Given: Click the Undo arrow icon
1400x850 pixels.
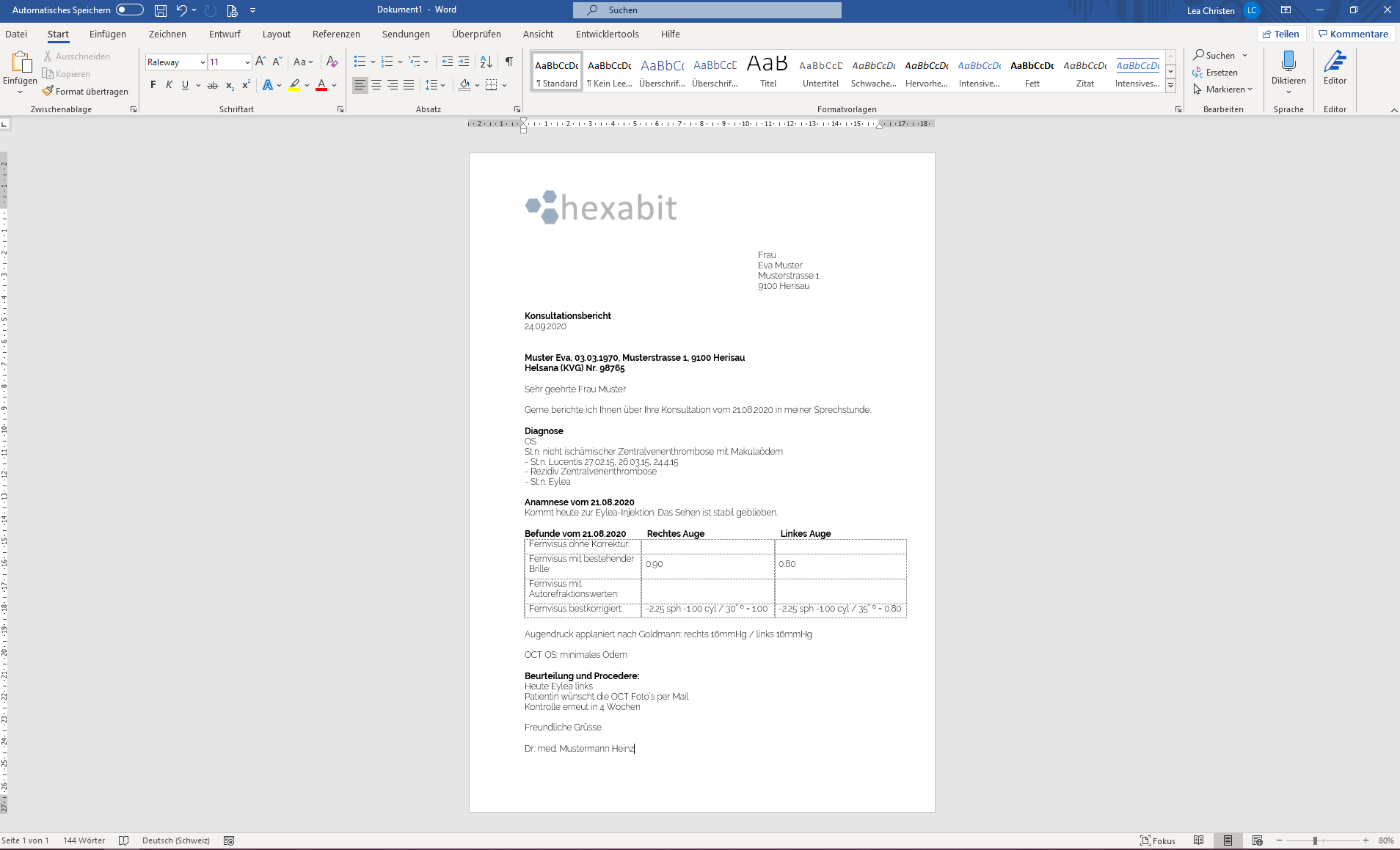Looking at the screenshot, I should (x=181, y=10).
